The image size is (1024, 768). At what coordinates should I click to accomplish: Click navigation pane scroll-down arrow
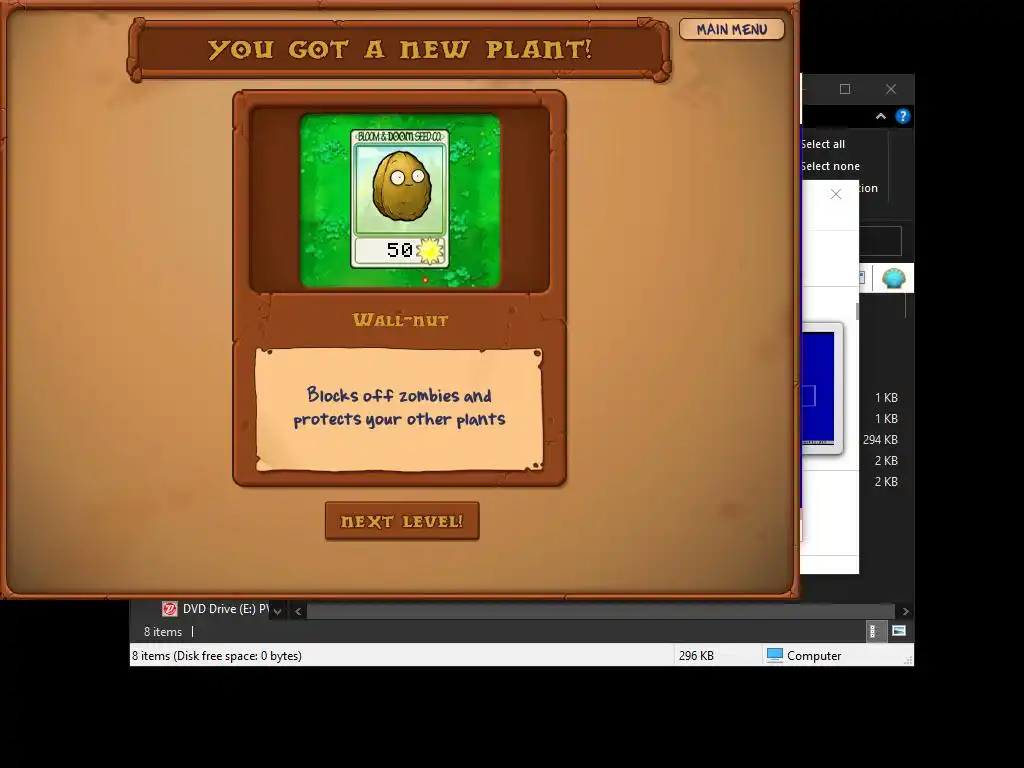point(278,611)
